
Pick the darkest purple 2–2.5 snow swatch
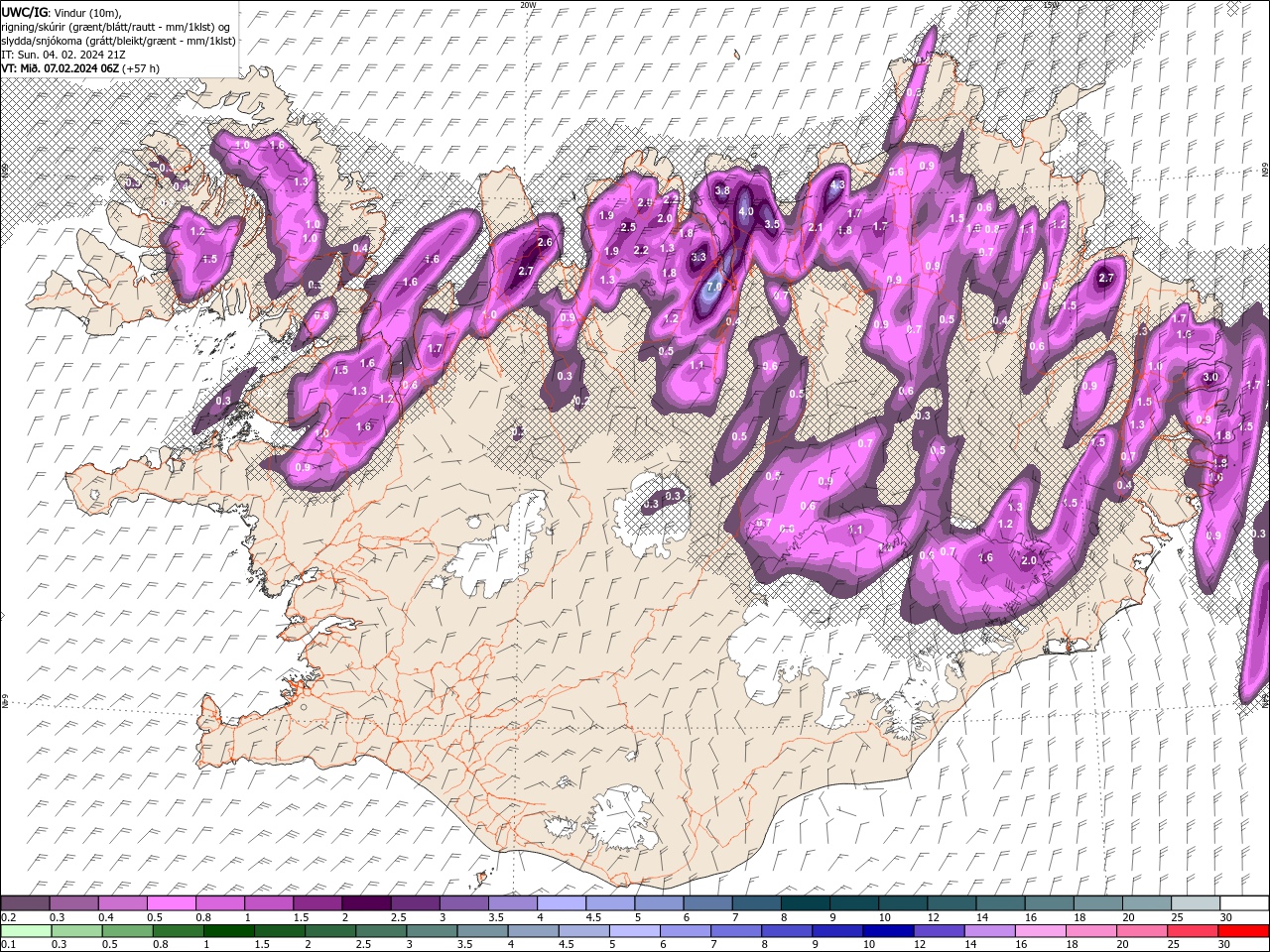[x=365, y=903]
